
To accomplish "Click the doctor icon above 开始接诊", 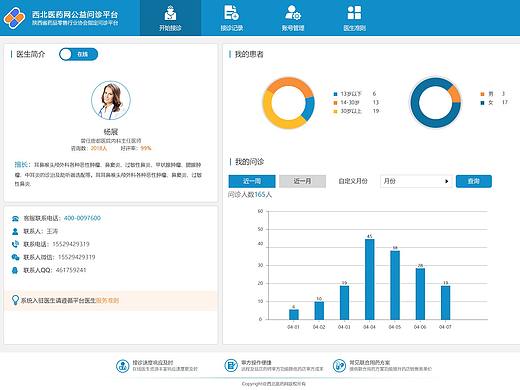I will pos(170,13).
